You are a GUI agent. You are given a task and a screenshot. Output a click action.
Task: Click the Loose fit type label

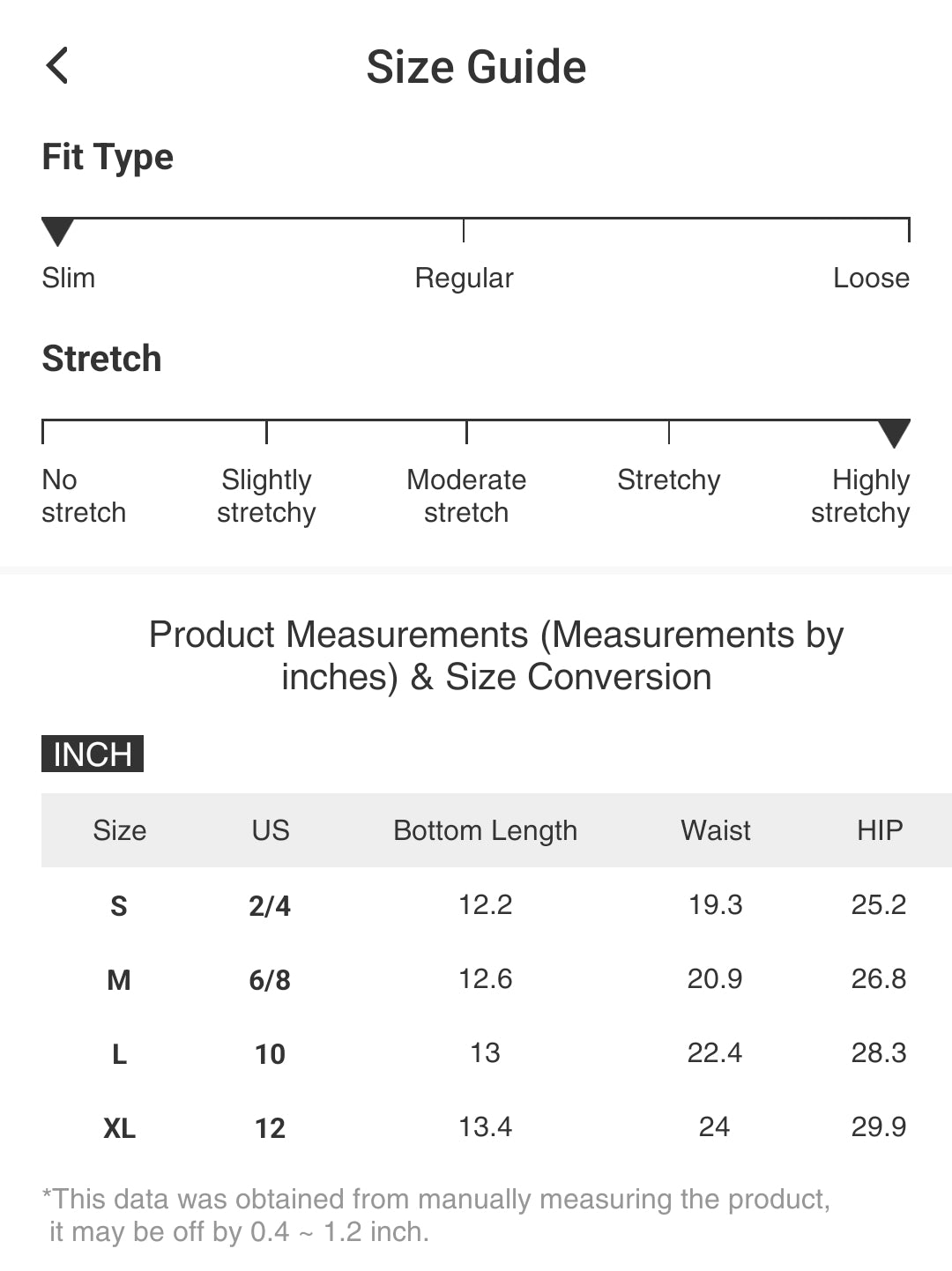point(871,279)
